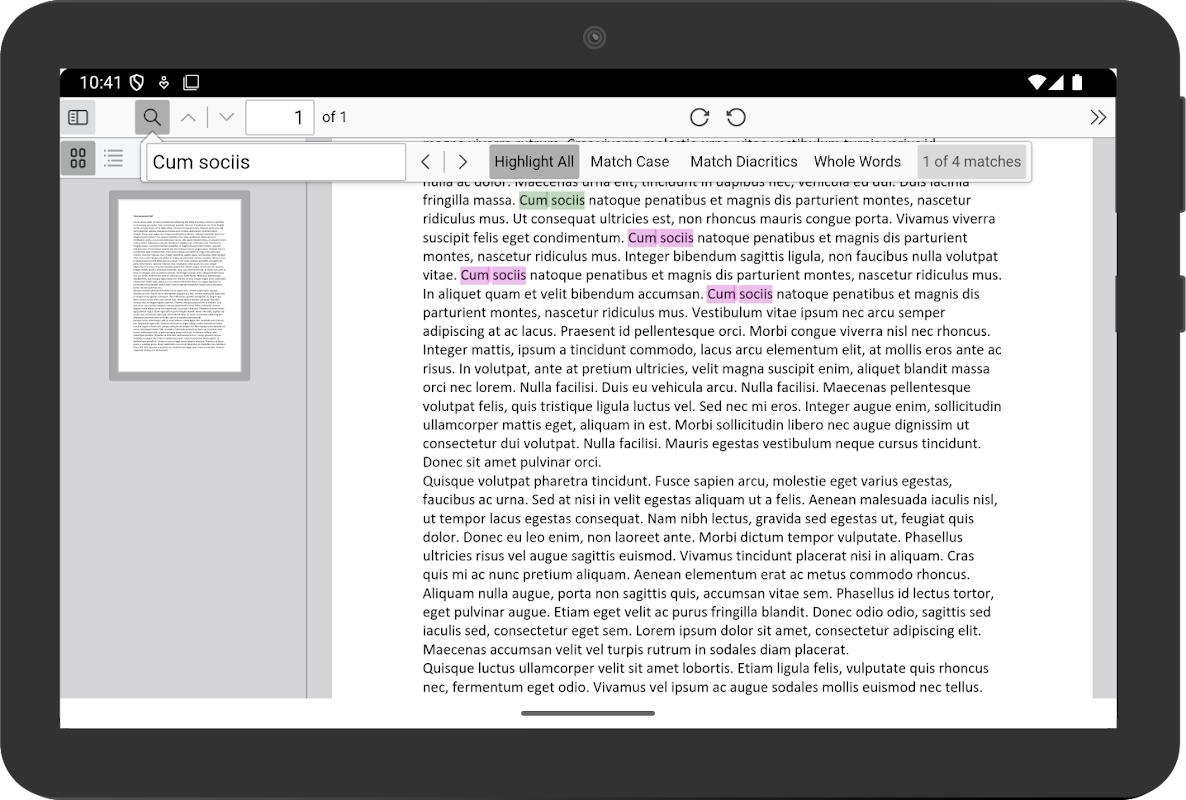Close the find bar using the magnifier icon
Image resolution: width=1186 pixels, height=800 pixels.
coord(152,117)
